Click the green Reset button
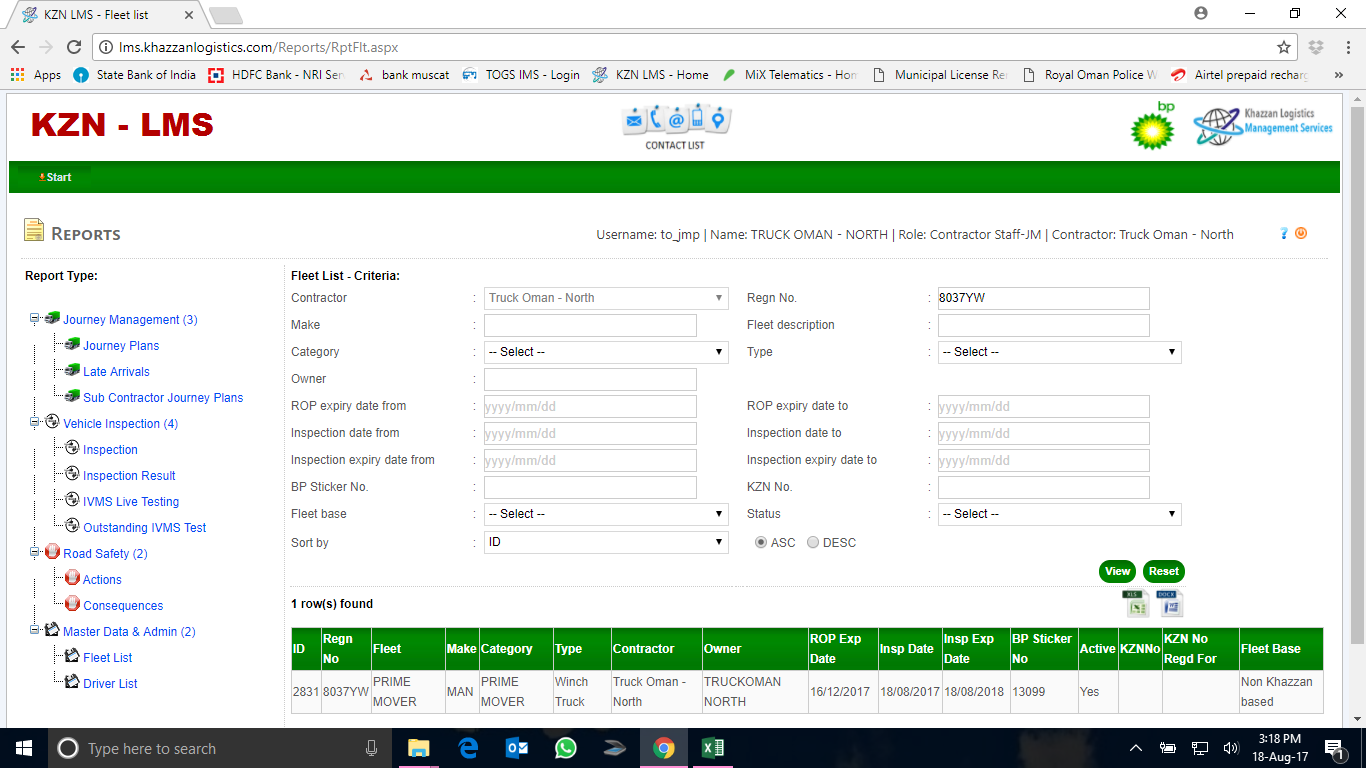The image size is (1366, 768). coord(1163,571)
